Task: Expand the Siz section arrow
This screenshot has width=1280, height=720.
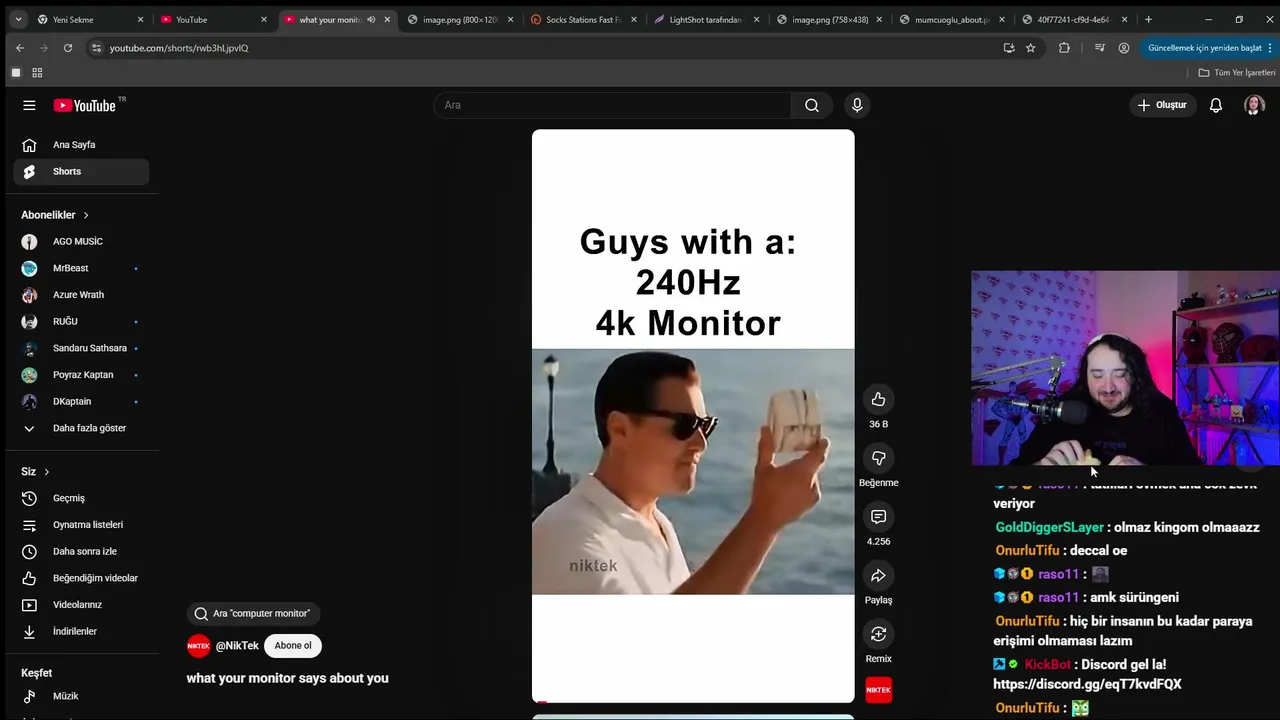Action: (46, 472)
